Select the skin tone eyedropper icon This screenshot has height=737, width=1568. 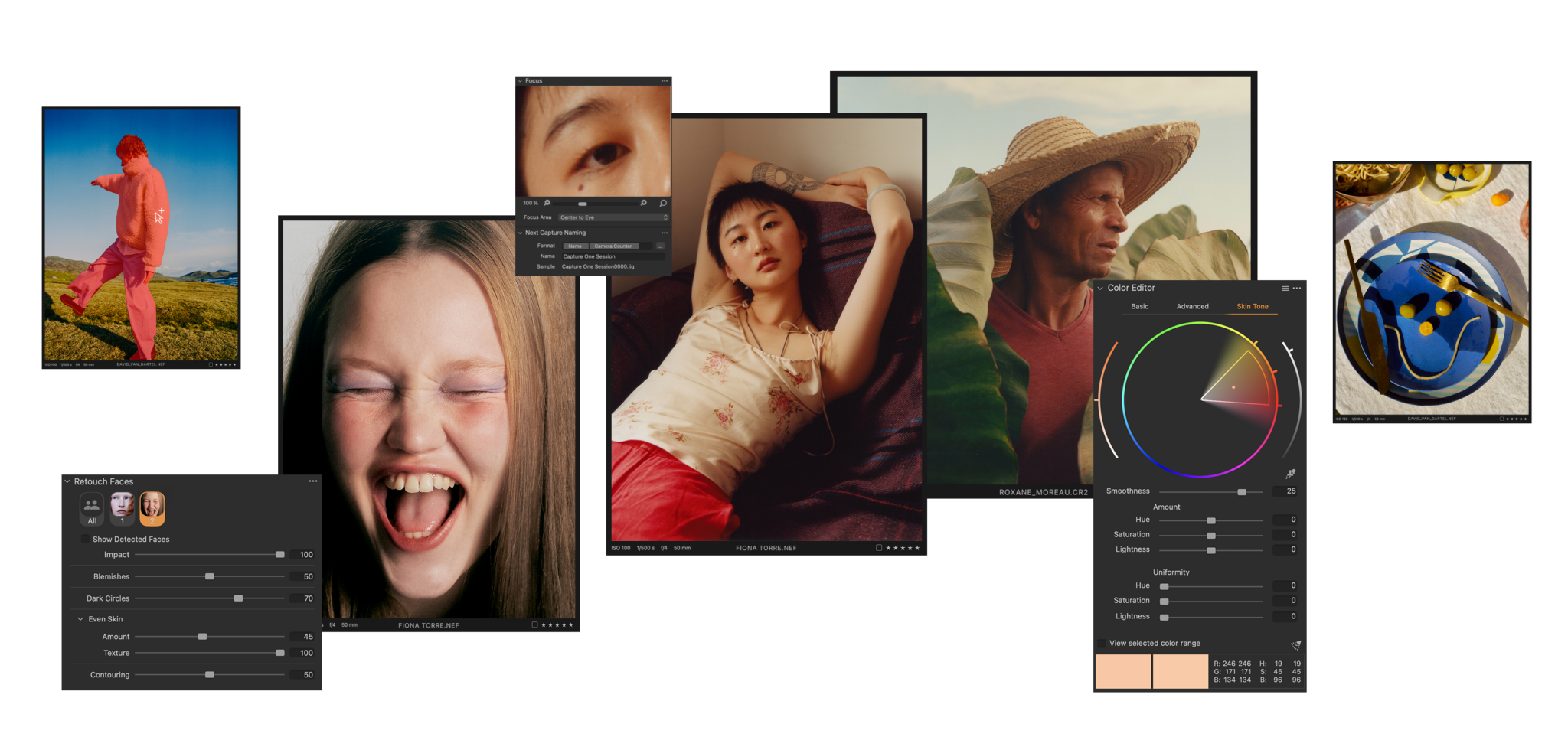pos(1290,474)
